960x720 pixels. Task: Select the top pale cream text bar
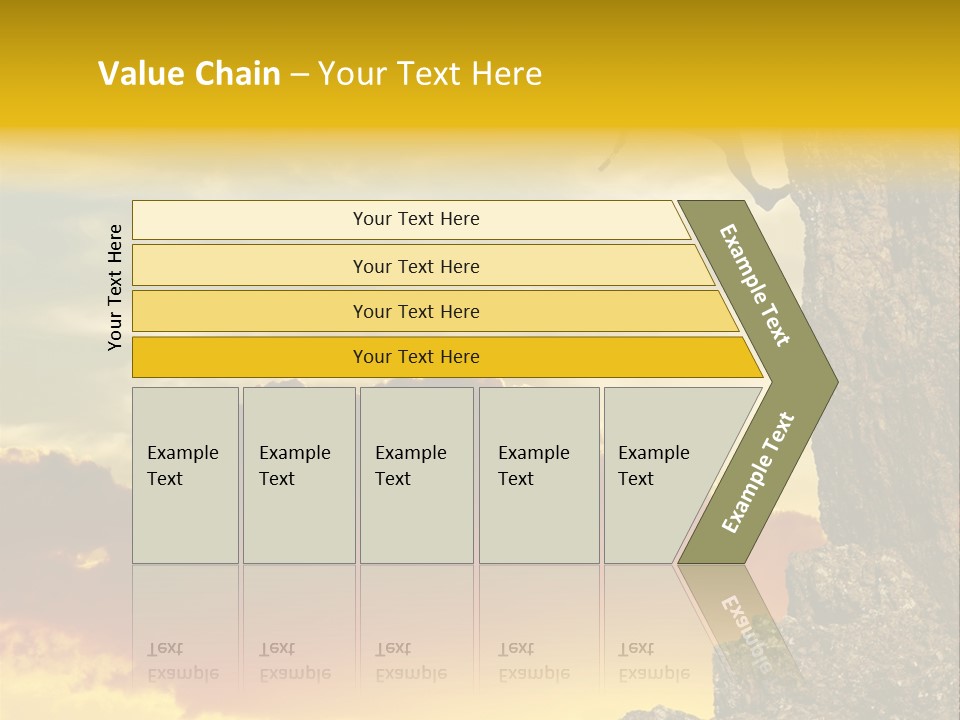tap(416, 219)
